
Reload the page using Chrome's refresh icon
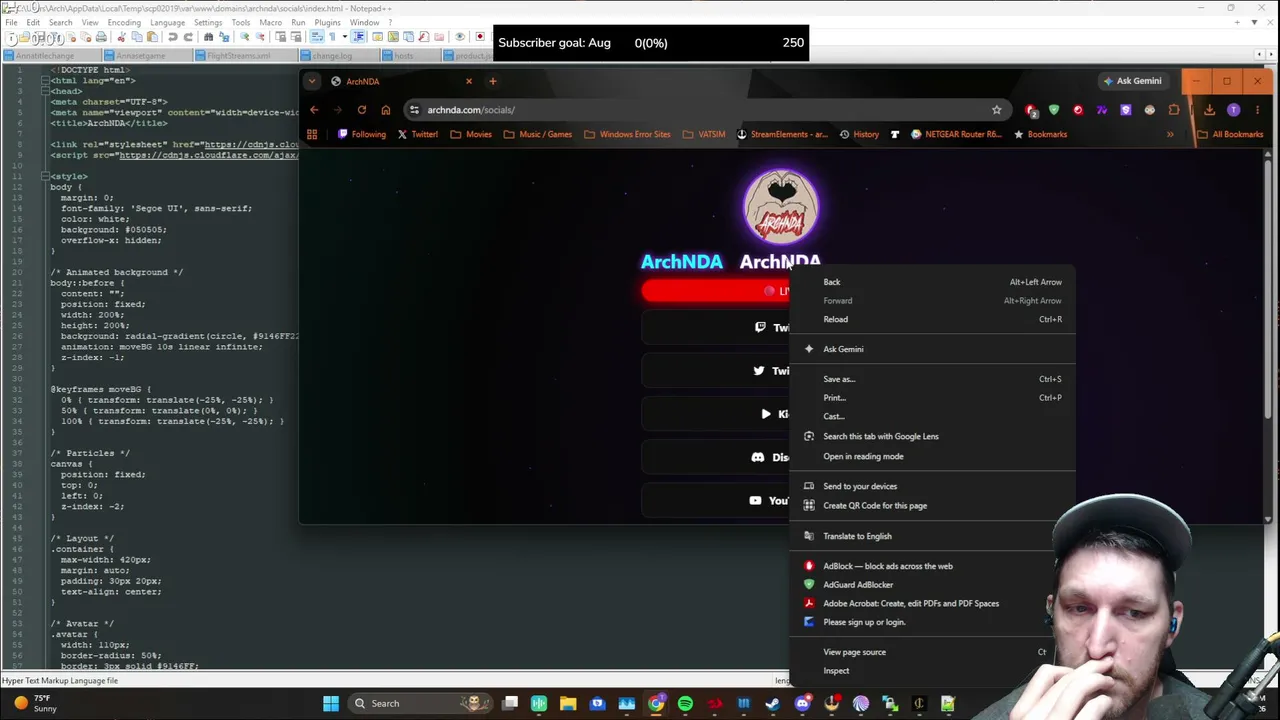[x=361, y=110]
